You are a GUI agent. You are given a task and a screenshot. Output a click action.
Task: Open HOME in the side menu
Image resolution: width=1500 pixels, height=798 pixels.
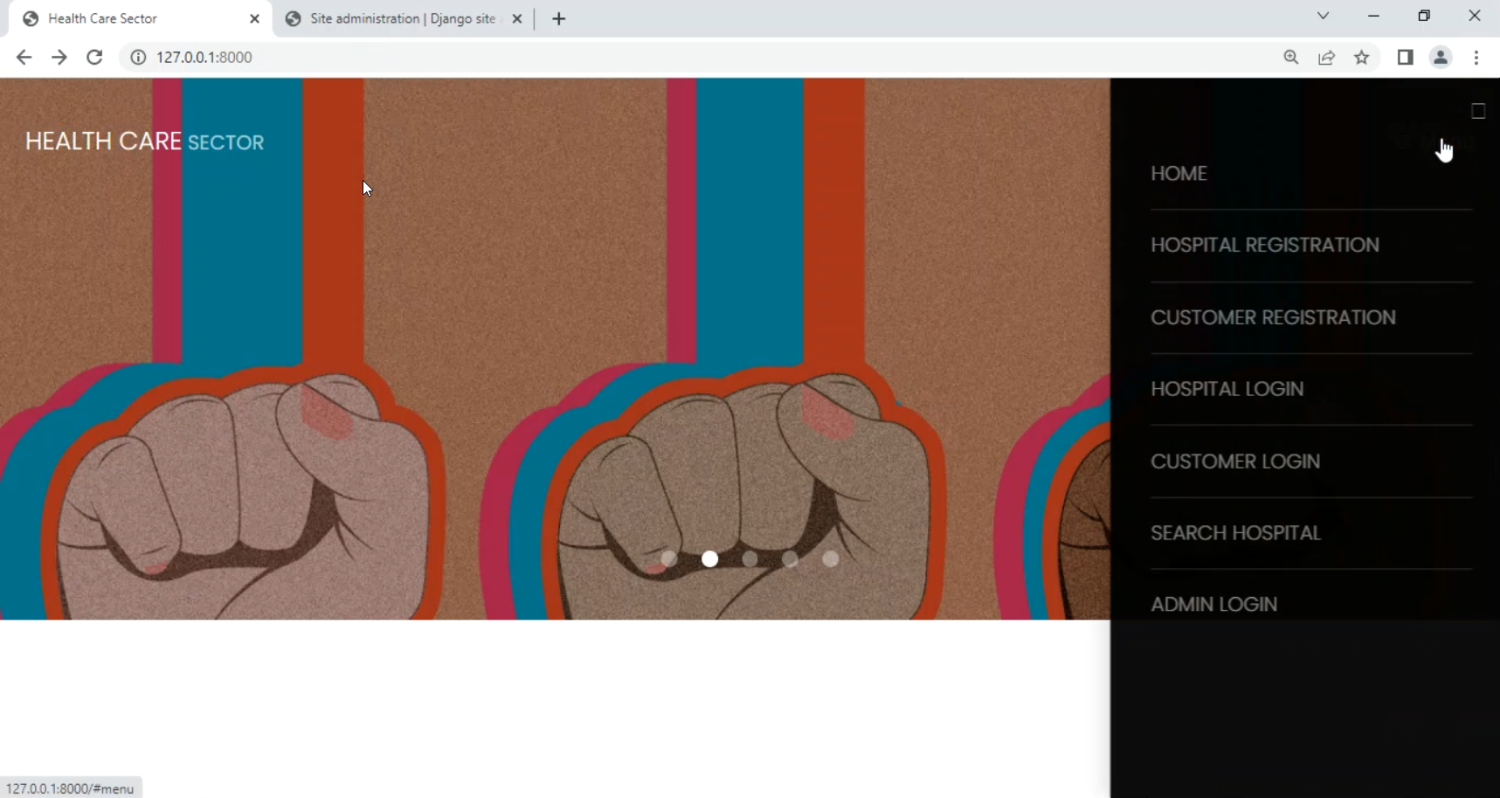[1179, 174]
